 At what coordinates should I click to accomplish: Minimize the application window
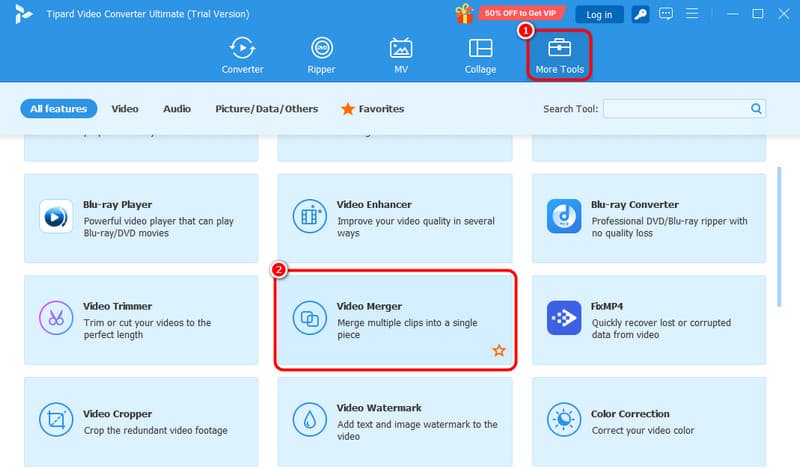click(x=733, y=14)
